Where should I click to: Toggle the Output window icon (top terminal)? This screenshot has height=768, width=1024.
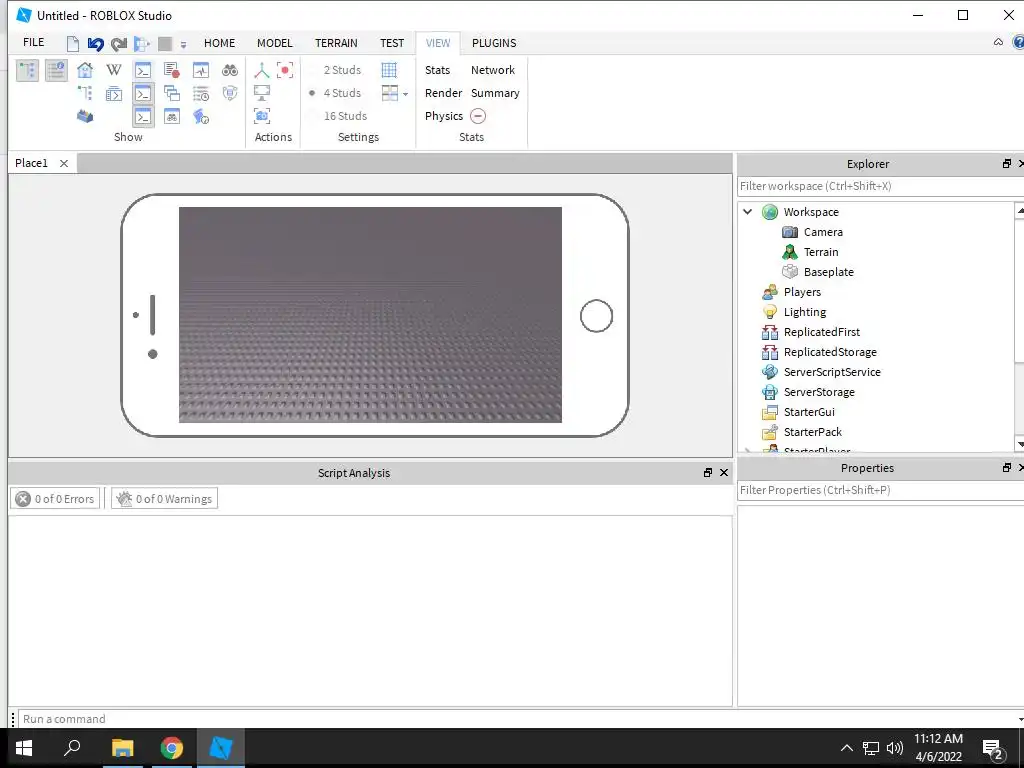pyautogui.click(x=143, y=70)
